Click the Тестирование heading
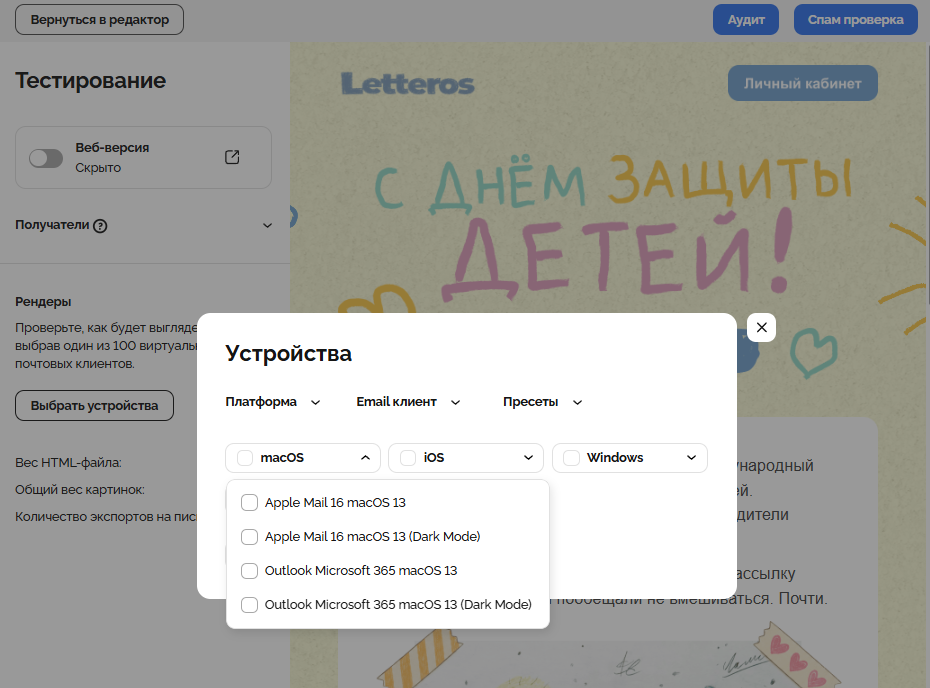The width and height of the screenshot is (930, 688). [x=91, y=81]
